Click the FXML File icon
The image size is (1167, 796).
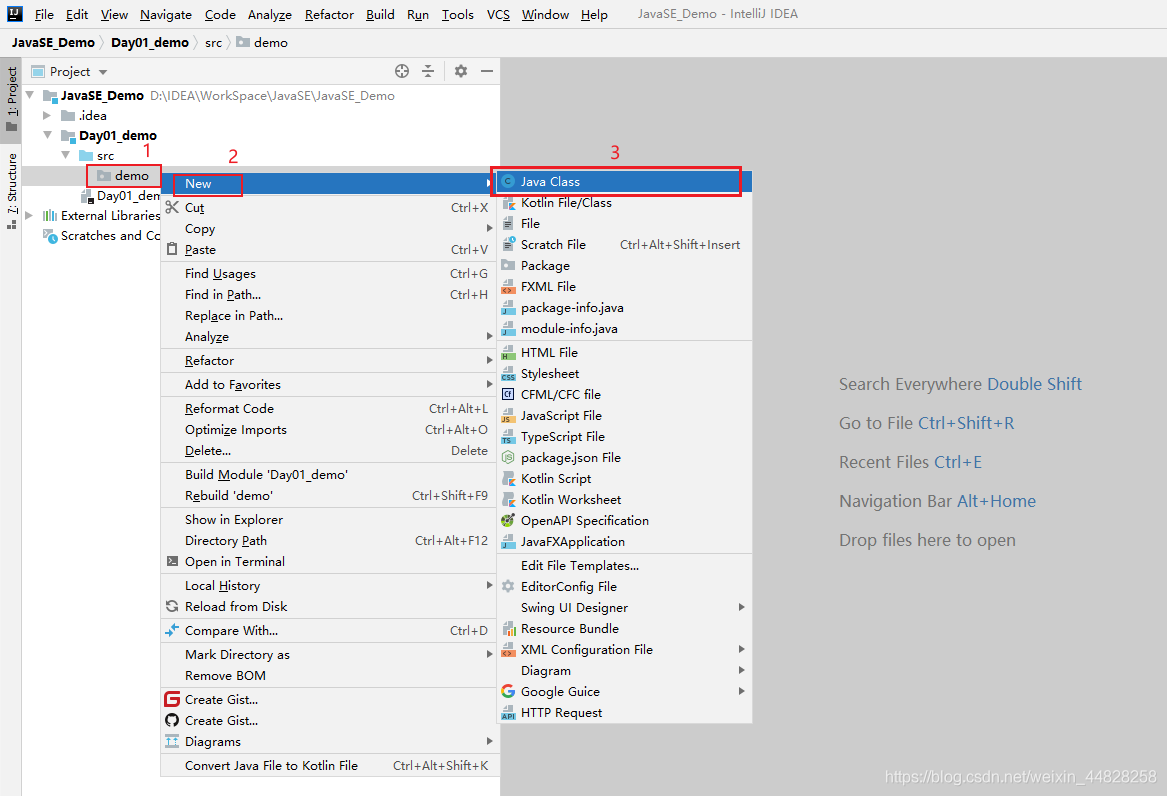coord(508,286)
